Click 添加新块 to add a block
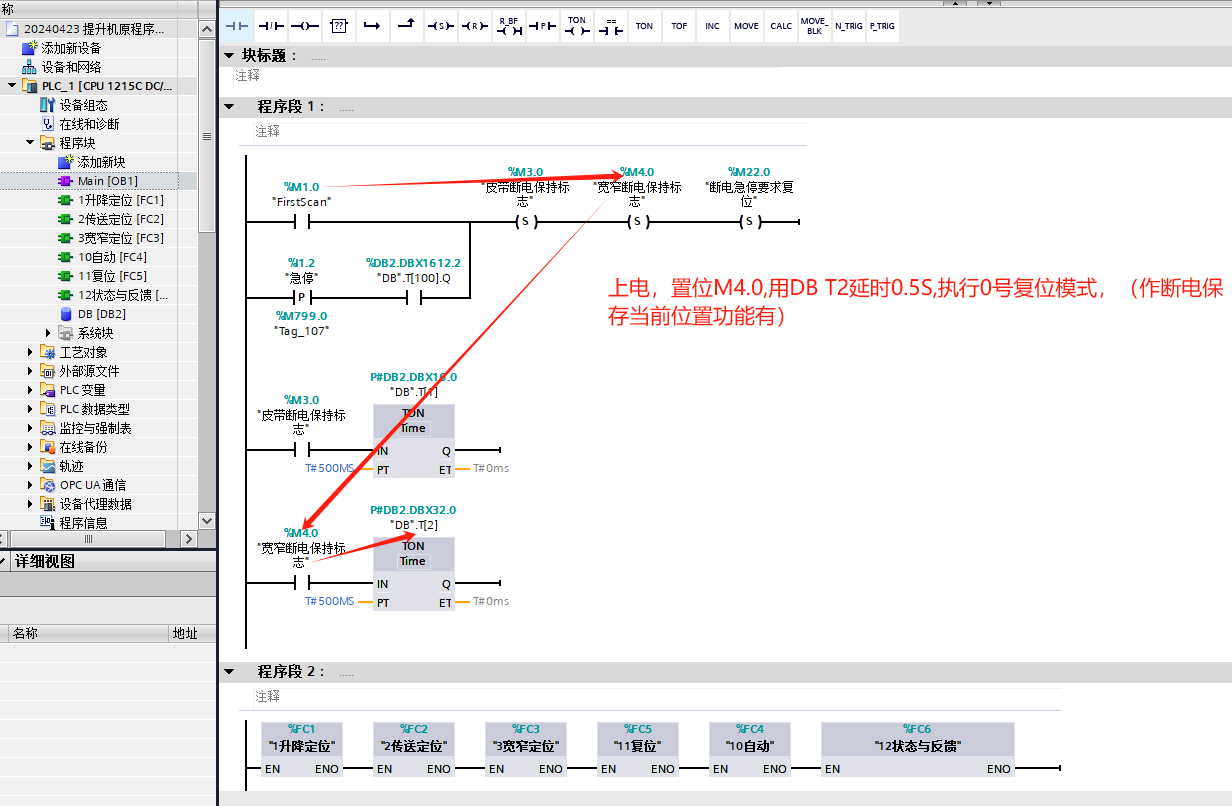Viewport: 1232px width, 806px height. pyautogui.click(x=101, y=162)
